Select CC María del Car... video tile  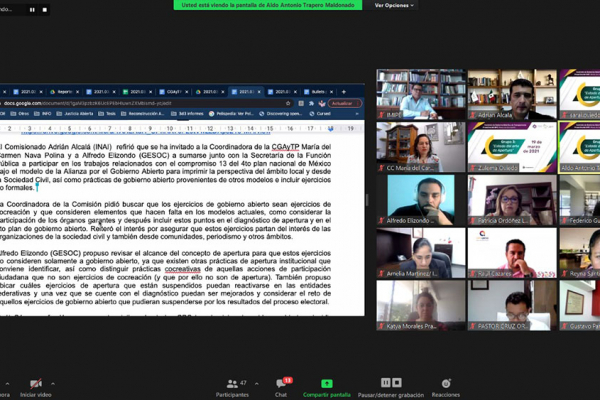[421, 147]
